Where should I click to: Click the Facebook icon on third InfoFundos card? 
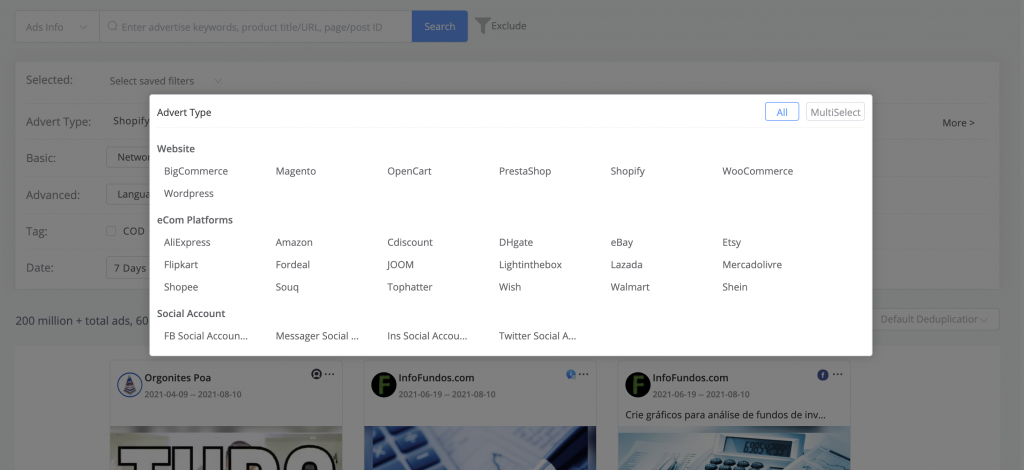point(823,375)
